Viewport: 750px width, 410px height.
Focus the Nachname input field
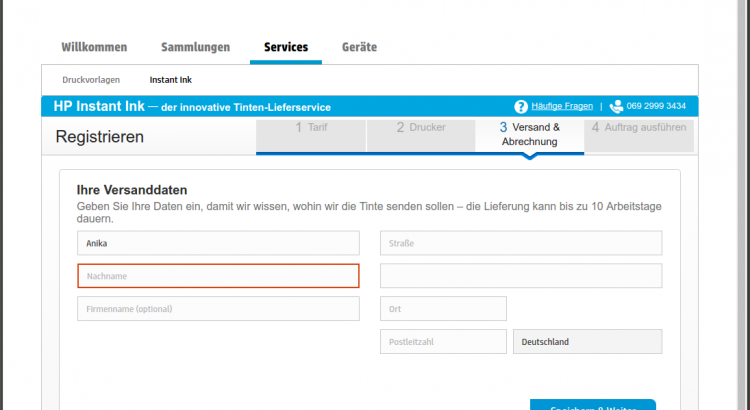218,276
